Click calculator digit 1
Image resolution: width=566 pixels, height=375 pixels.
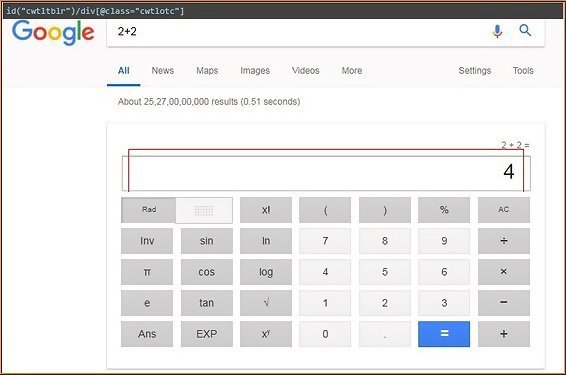[x=325, y=303]
